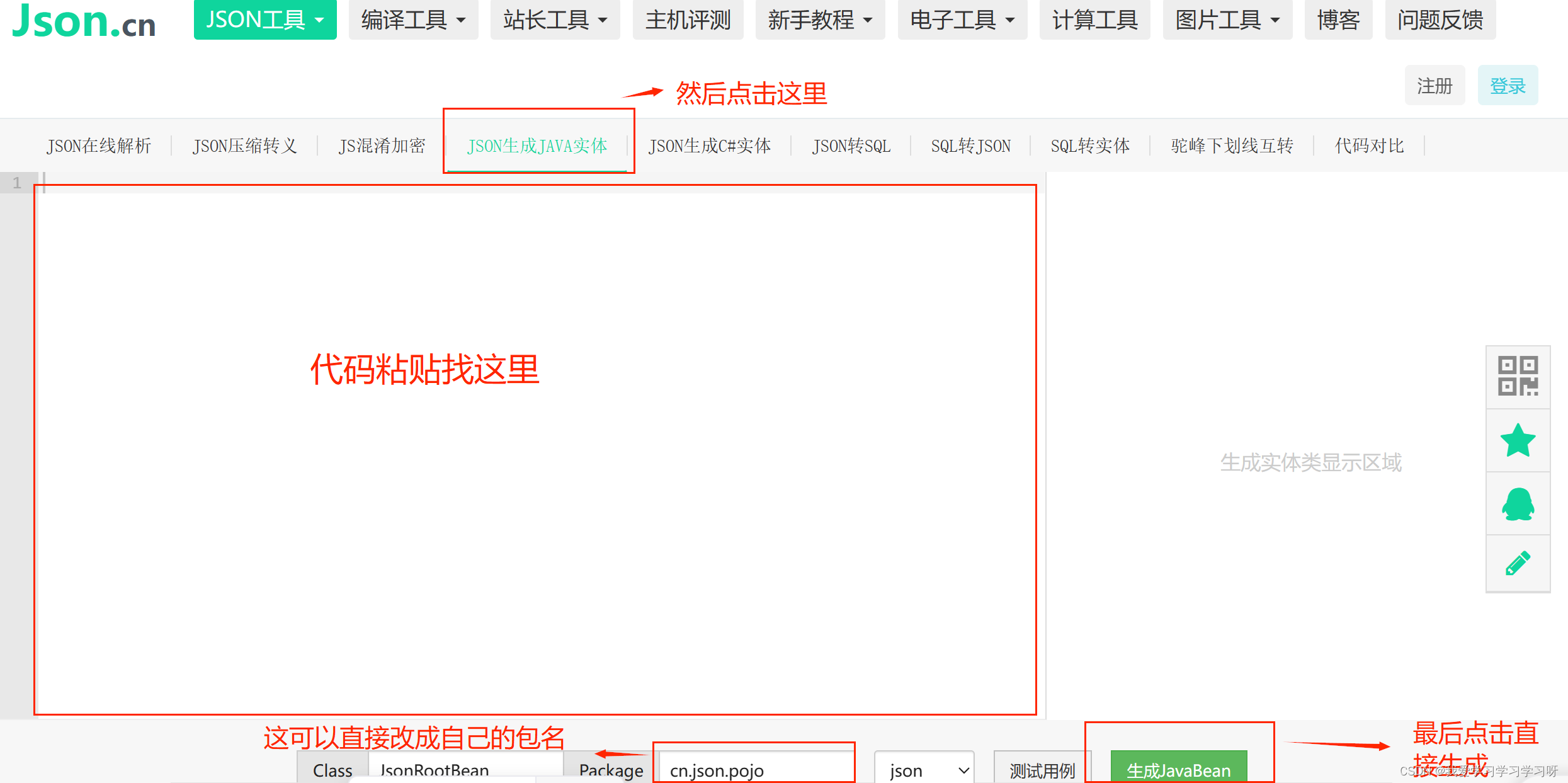Screen dimensions: 1568x783
Task: Click the 测试用例 button
Action: tap(1042, 770)
